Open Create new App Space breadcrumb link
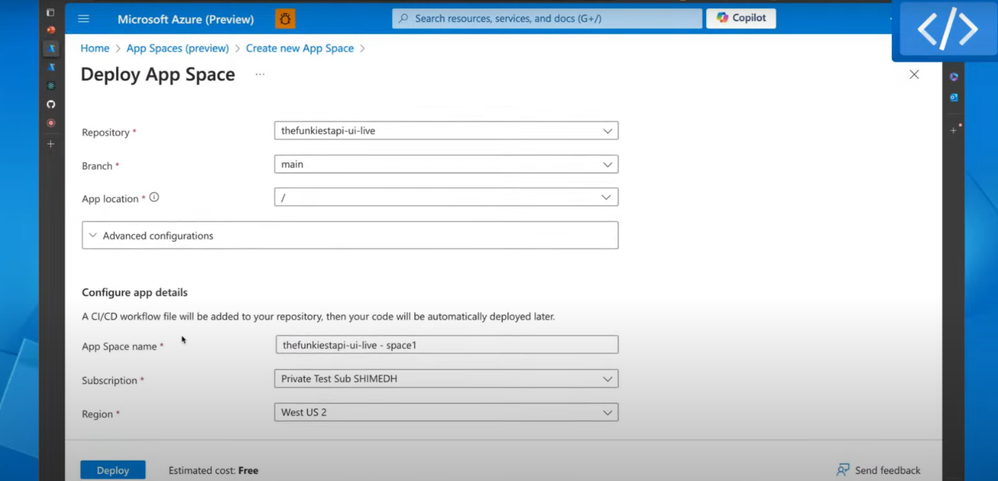The width and height of the screenshot is (998, 481). (300, 48)
